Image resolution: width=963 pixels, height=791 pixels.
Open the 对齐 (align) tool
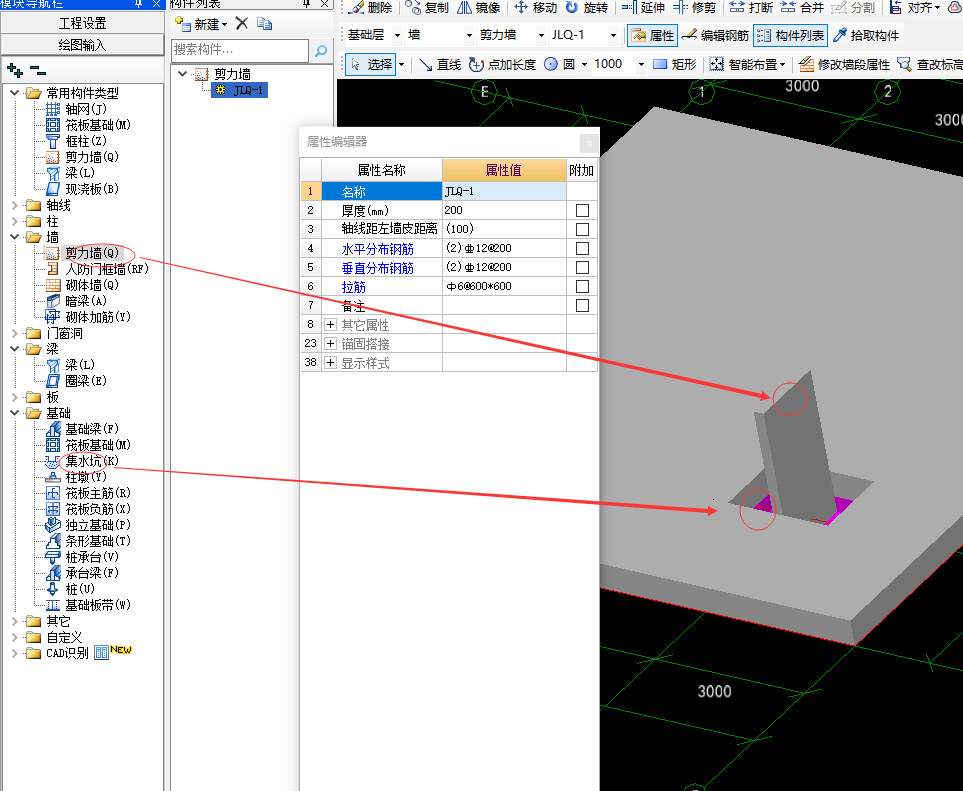tap(915, 7)
